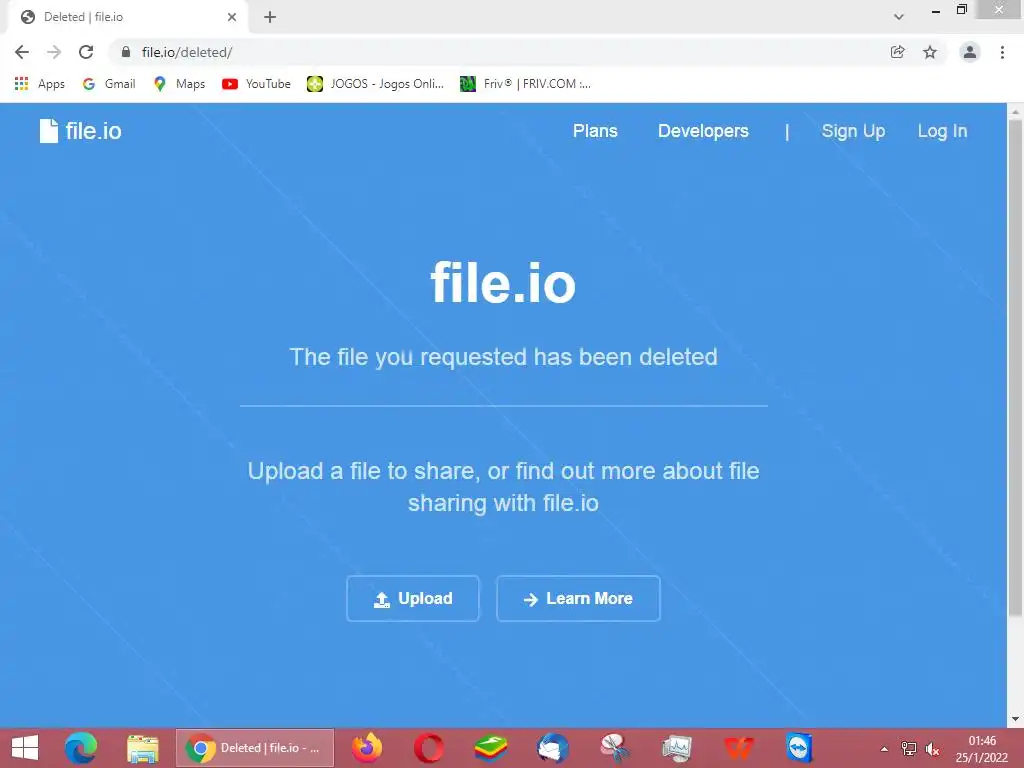
Task: Close the Deleted | file.io tab
Action: pos(232,17)
